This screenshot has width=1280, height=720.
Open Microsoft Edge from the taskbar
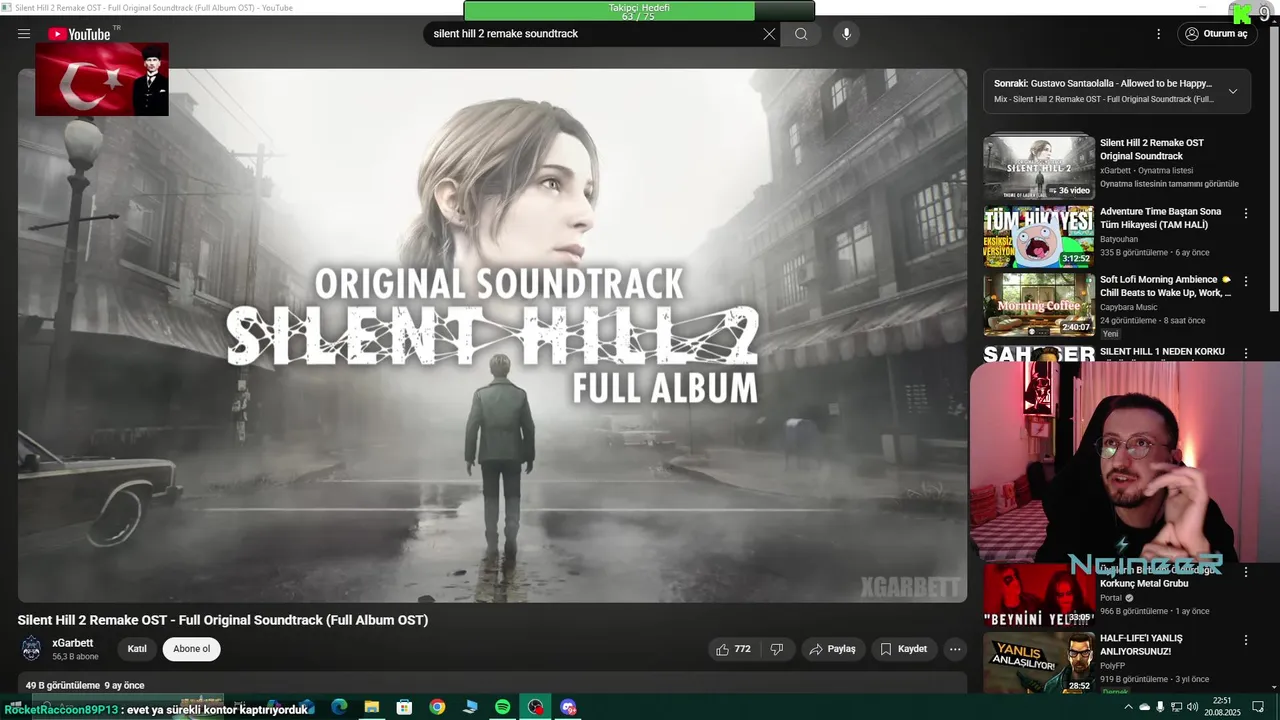(339, 707)
